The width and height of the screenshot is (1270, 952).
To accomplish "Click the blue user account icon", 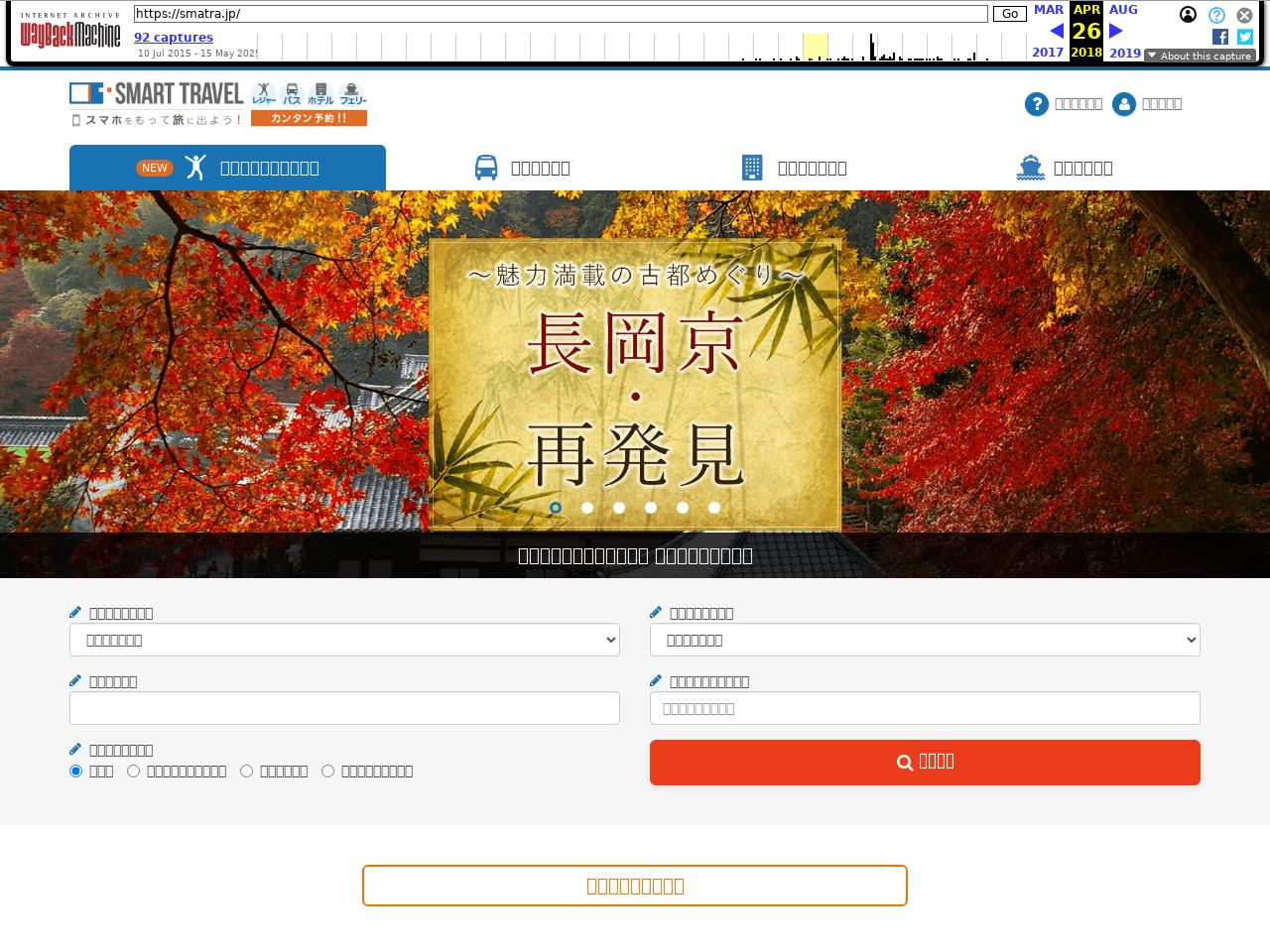I will click(1124, 104).
